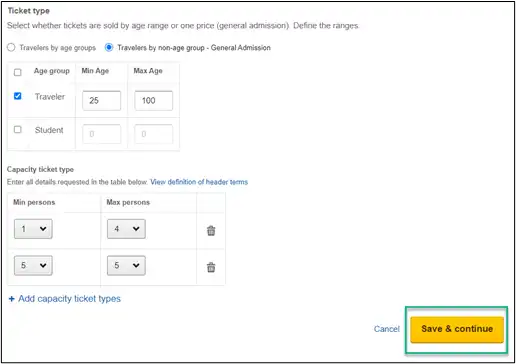This screenshot has width=516, height=364.
Task: Open View definition of header terms link
Action: point(199,182)
